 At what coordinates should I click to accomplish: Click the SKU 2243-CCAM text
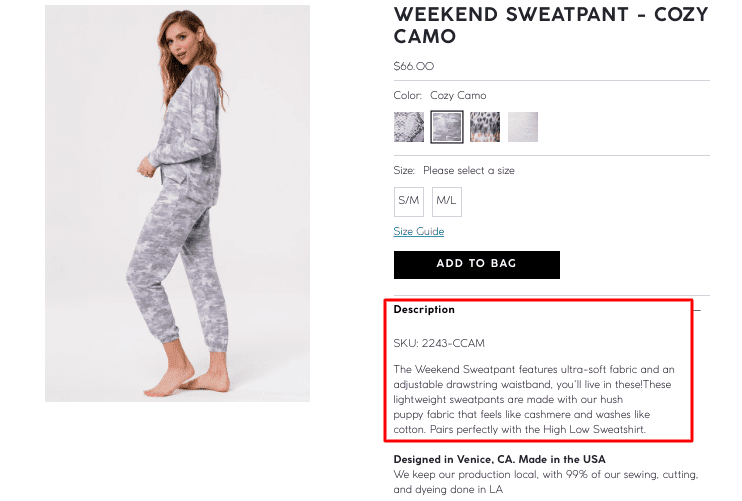439,343
